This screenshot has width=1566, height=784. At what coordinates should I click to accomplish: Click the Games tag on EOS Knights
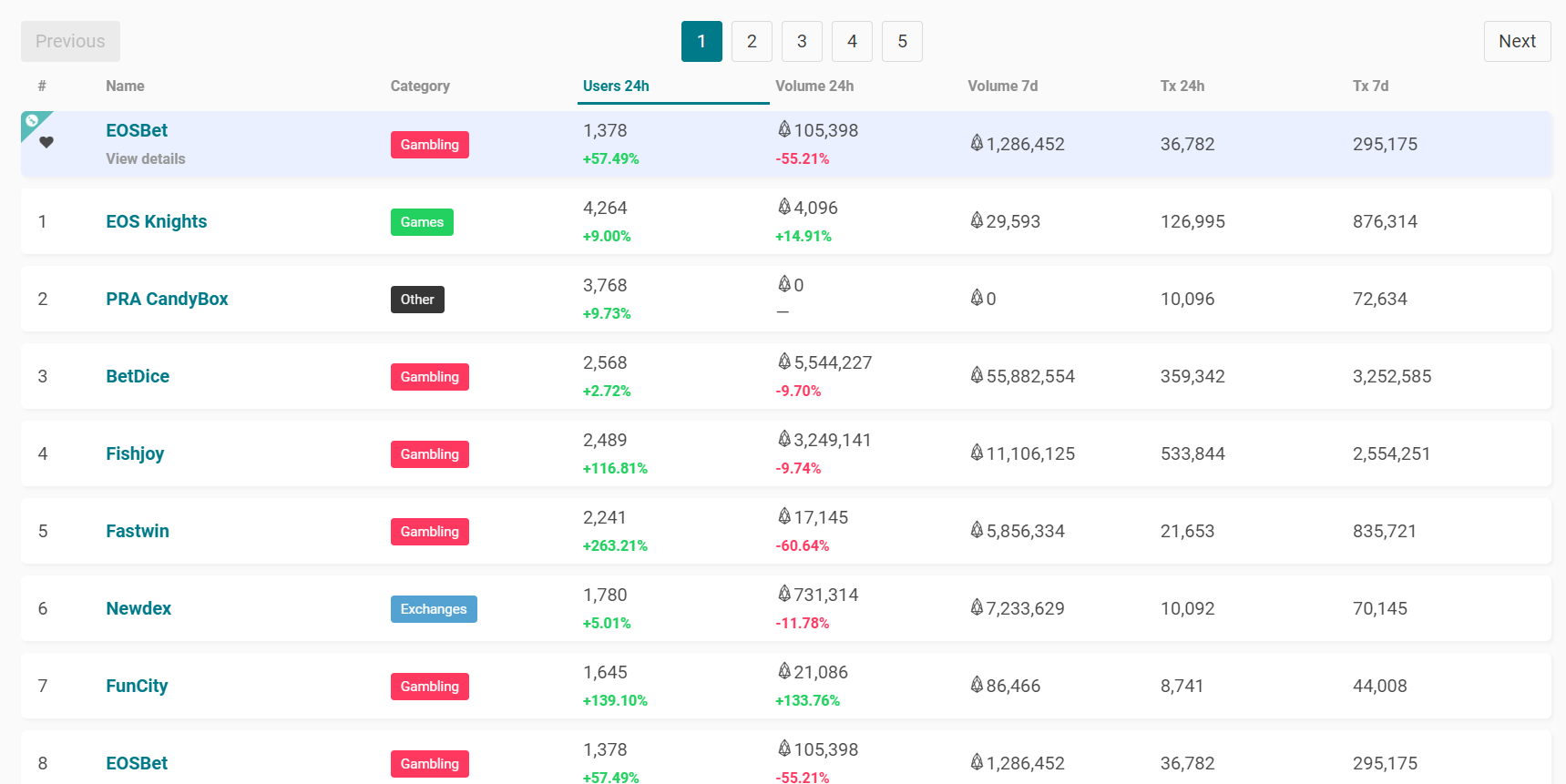point(422,222)
